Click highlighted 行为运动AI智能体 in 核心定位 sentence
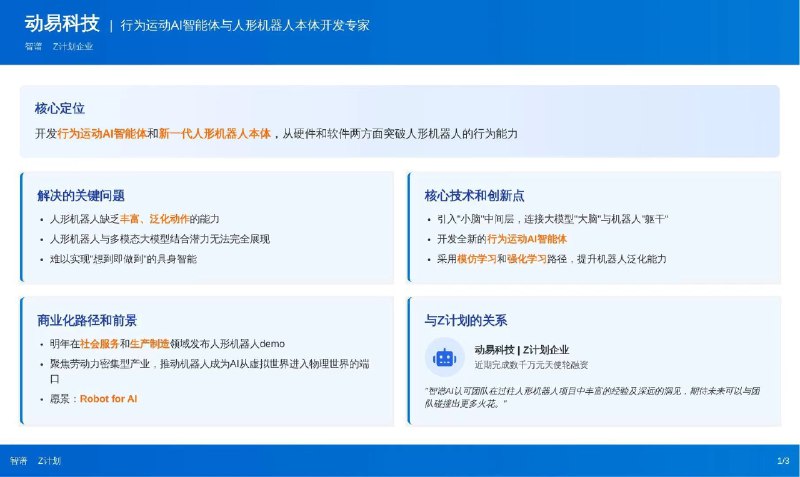Image resolution: width=800 pixels, height=477 pixels. coord(102,134)
